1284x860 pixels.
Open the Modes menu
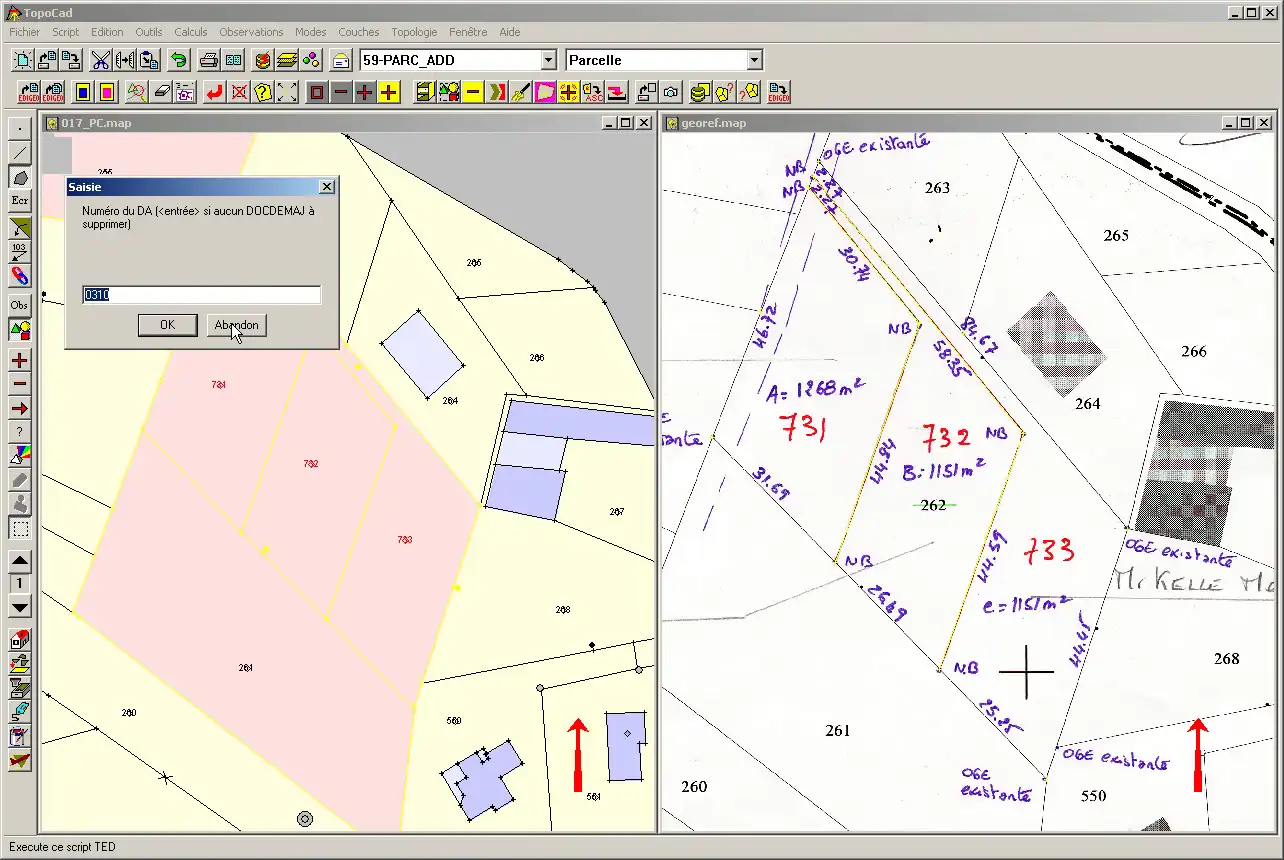coord(311,32)
